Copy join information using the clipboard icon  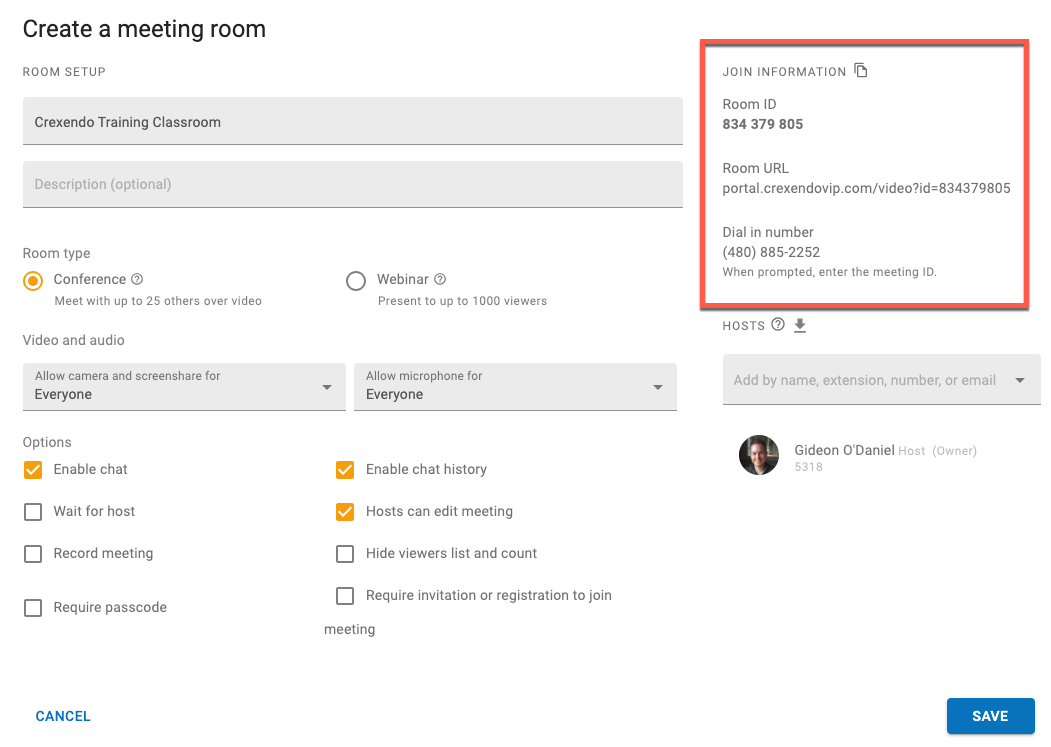tap(861, 70)
